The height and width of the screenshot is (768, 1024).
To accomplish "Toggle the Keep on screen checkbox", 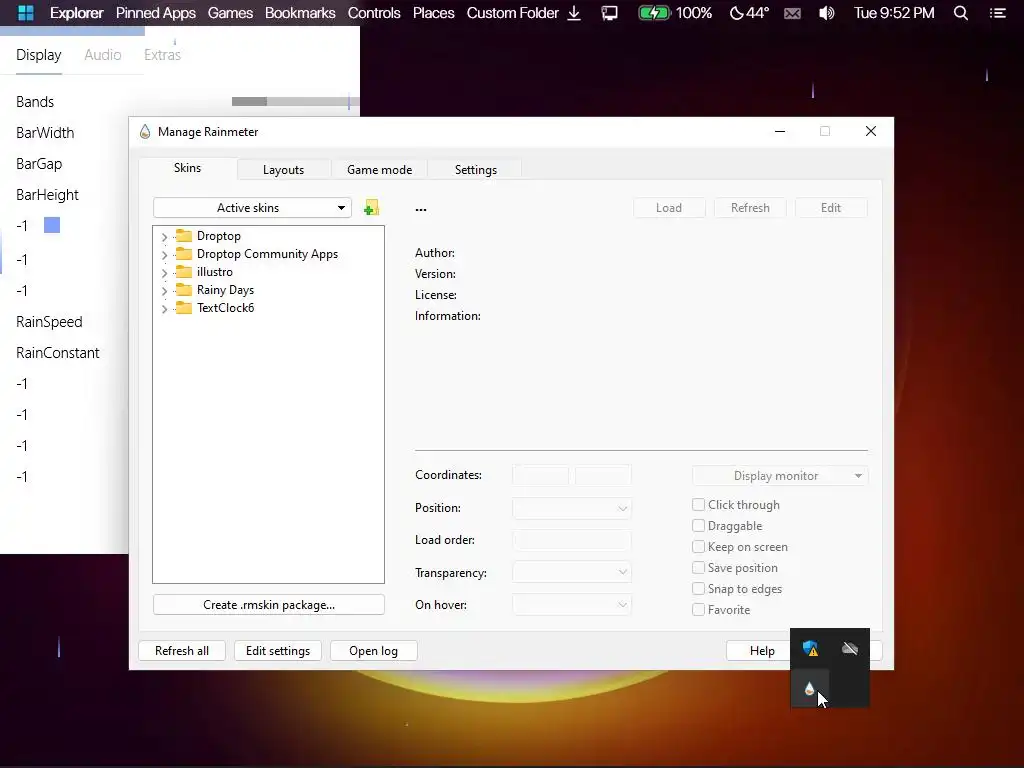I will [x=698, y=547].
